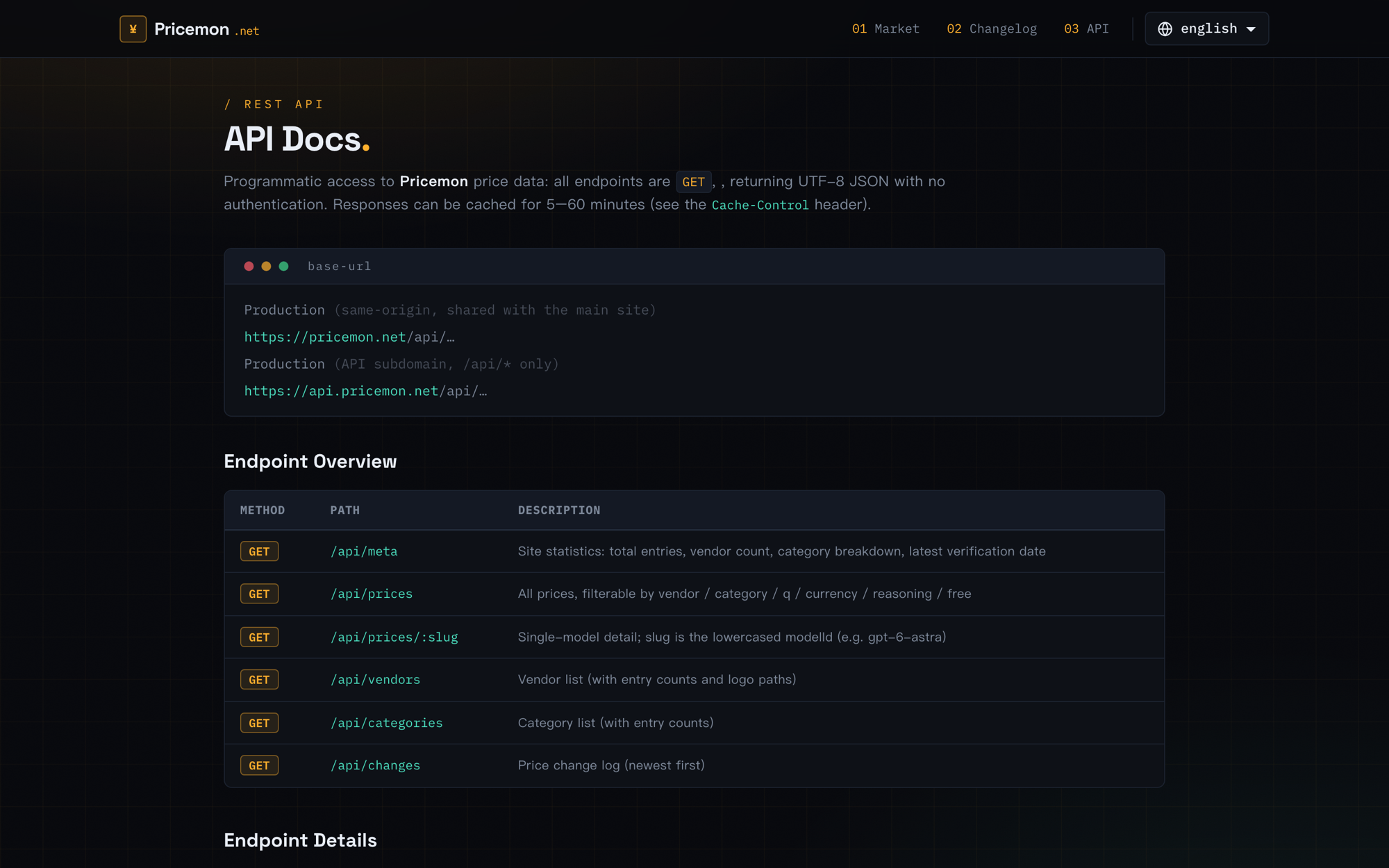
Task: Click the GET badge for /api/changes
Action: (x=259, y=765)
